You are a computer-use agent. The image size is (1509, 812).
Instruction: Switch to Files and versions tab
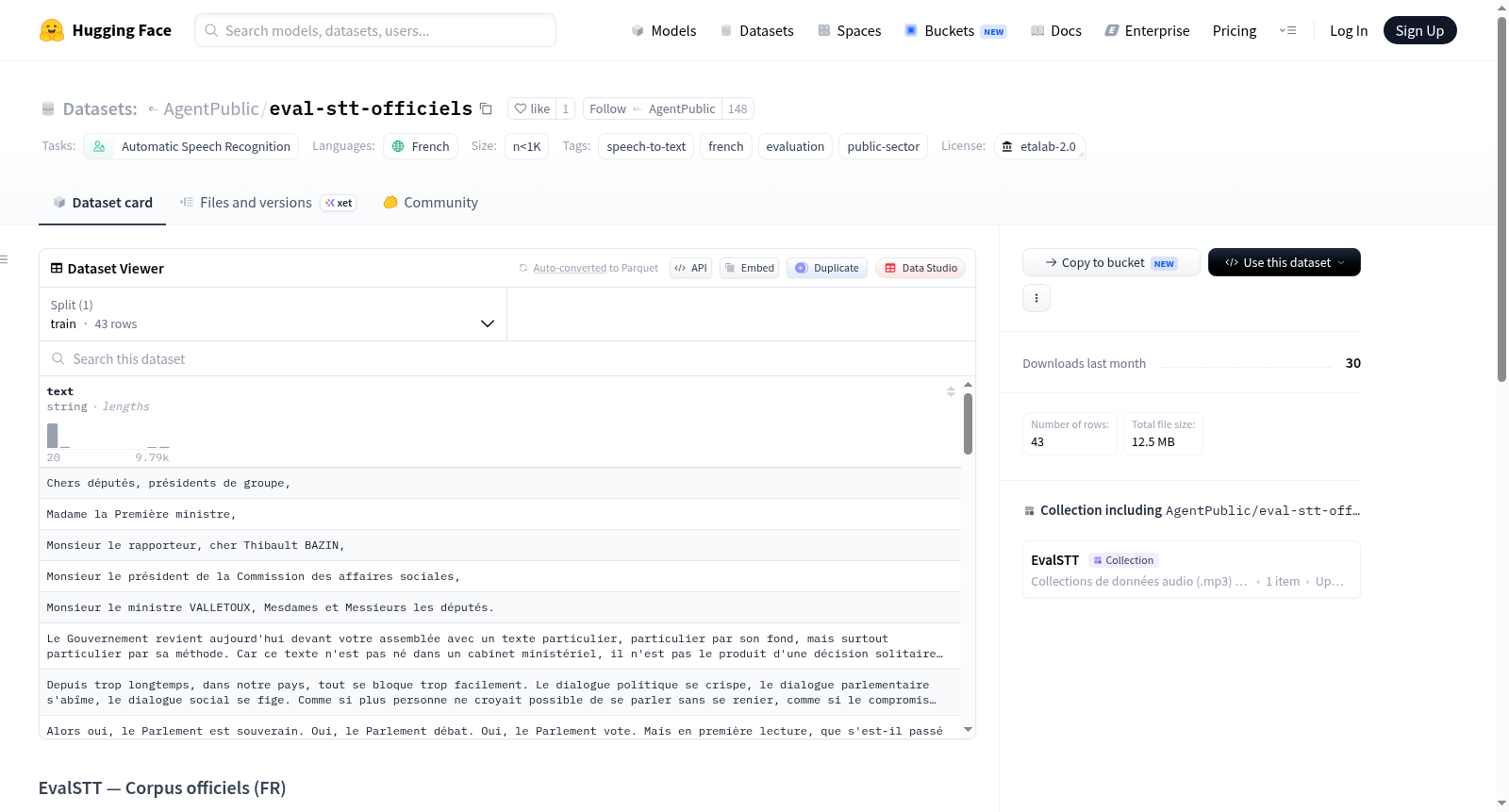267,202
